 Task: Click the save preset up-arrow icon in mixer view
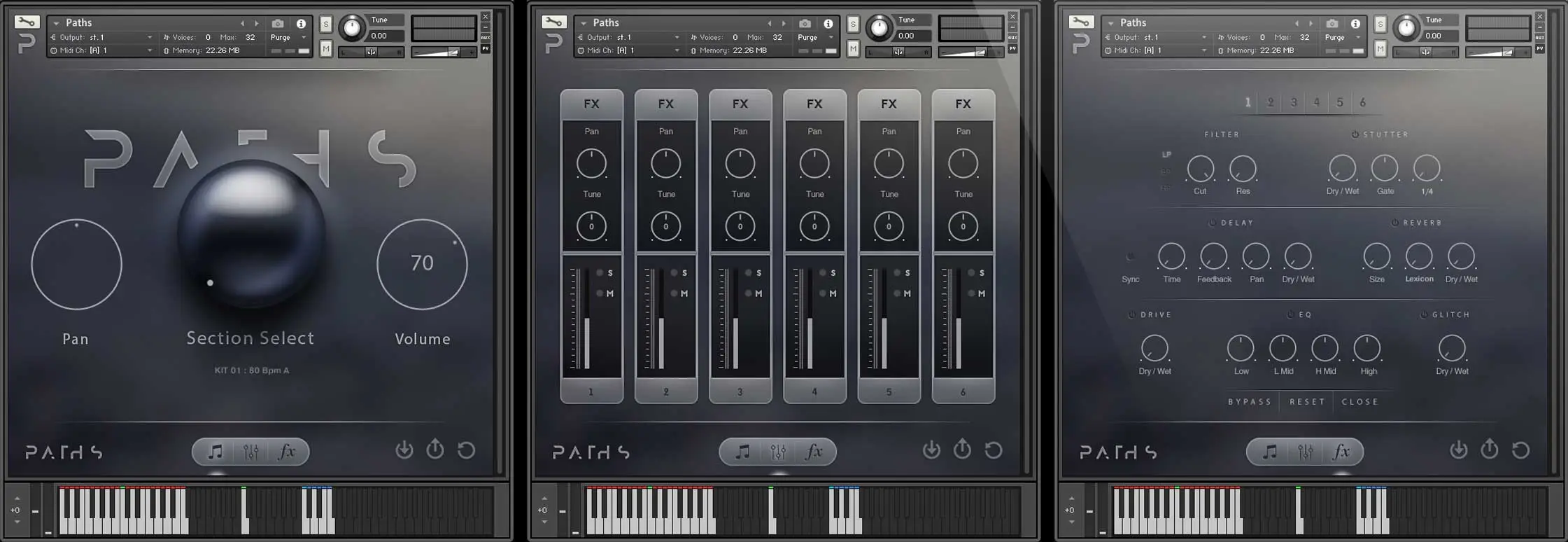962,449
